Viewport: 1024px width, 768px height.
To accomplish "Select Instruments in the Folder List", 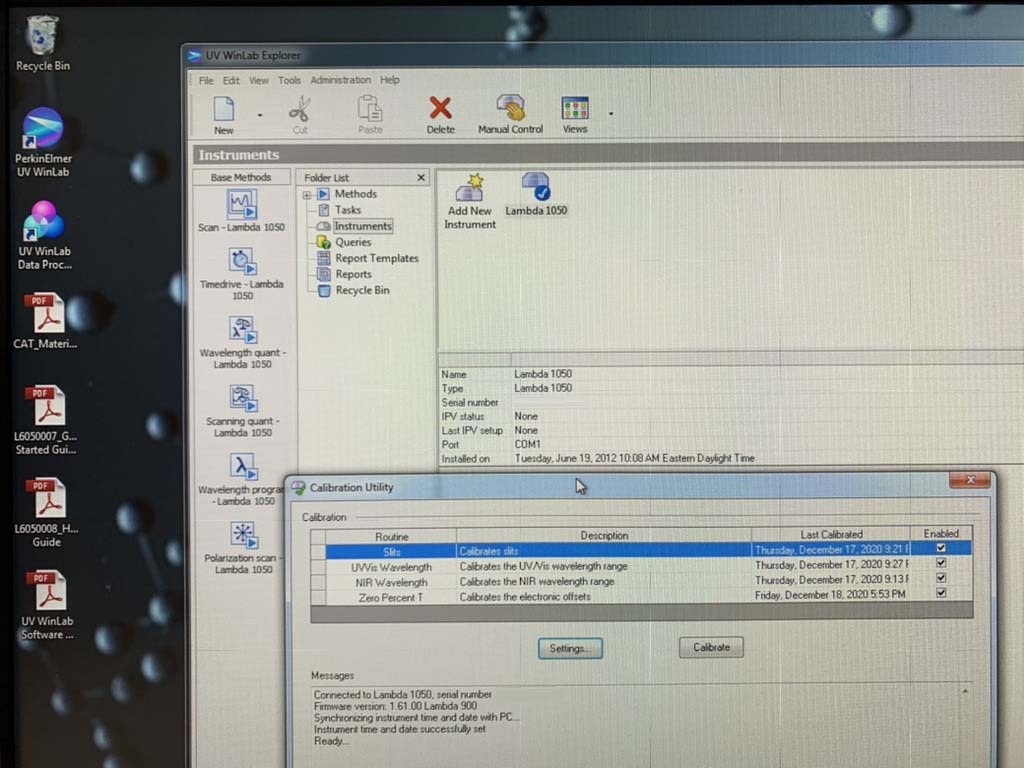I will tap(362, 226).
